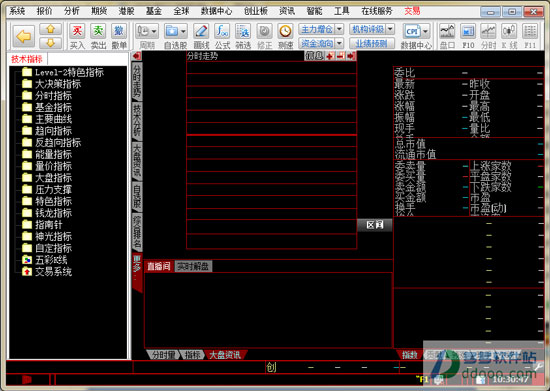The height and width of the screenshot is (391, 550).
Task: Open the 报价 menu
Action: (44, 11)
